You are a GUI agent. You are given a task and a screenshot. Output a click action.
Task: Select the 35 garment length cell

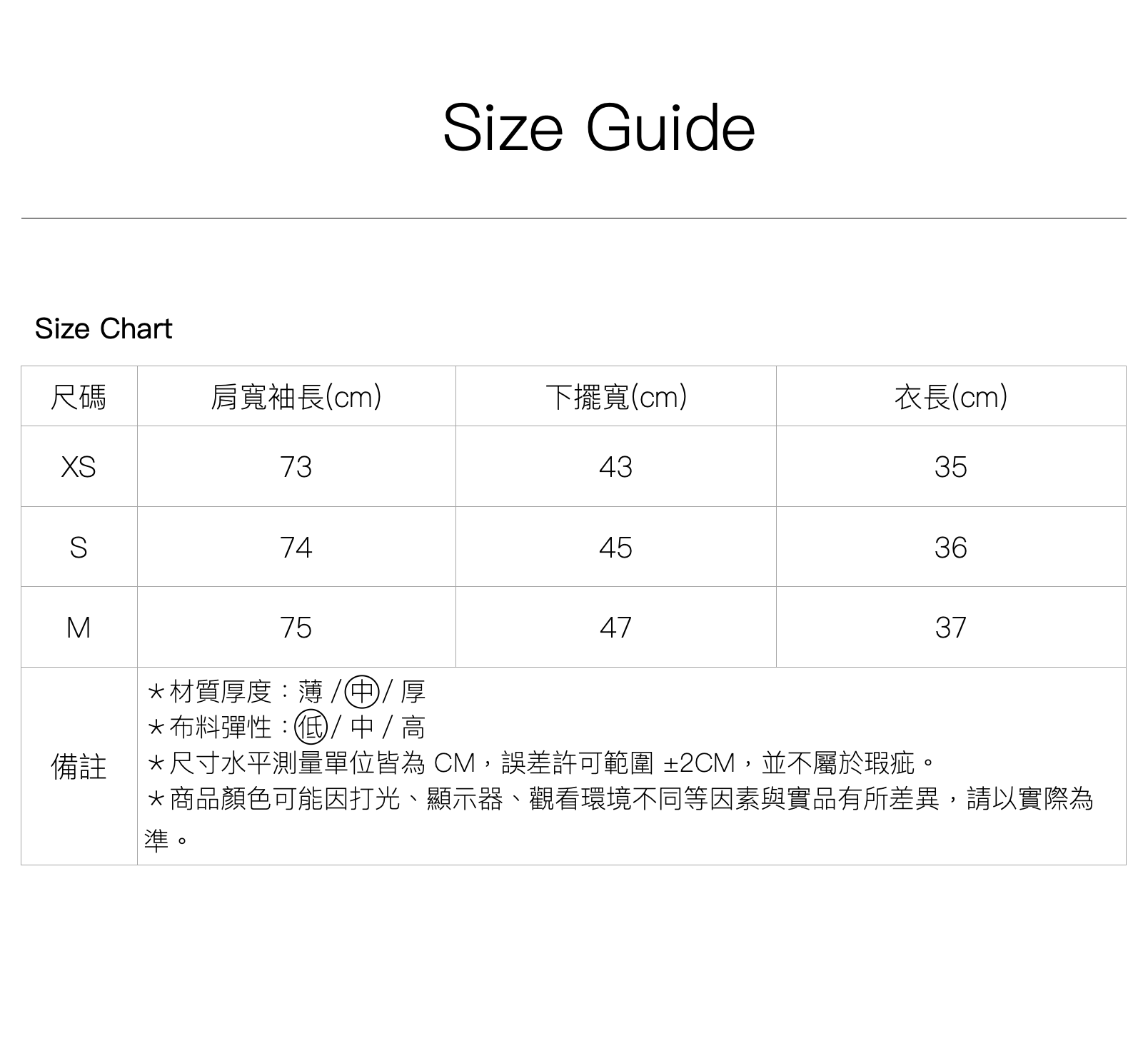click(x=950, y=467)
